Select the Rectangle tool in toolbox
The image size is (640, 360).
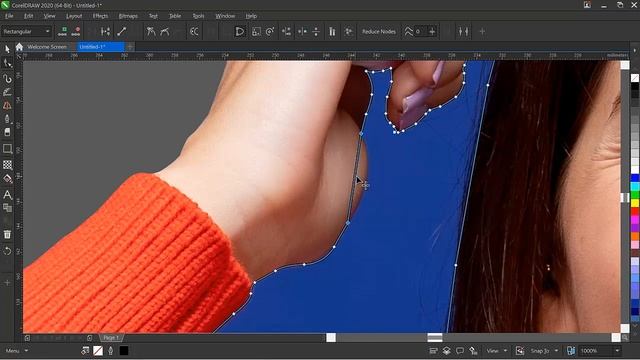[x=7, y=149]
